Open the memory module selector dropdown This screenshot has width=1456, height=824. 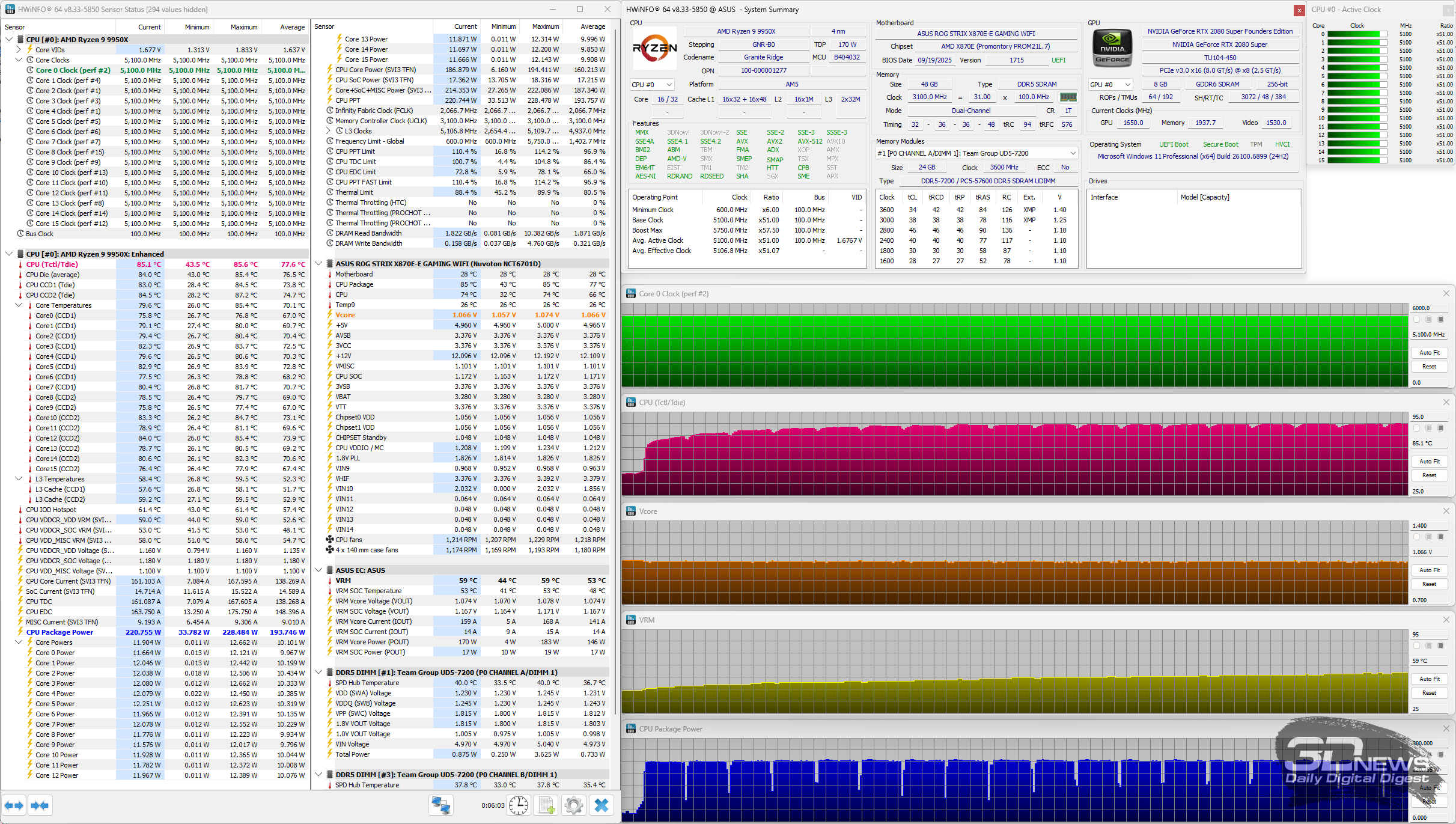(x=976, y=153)
